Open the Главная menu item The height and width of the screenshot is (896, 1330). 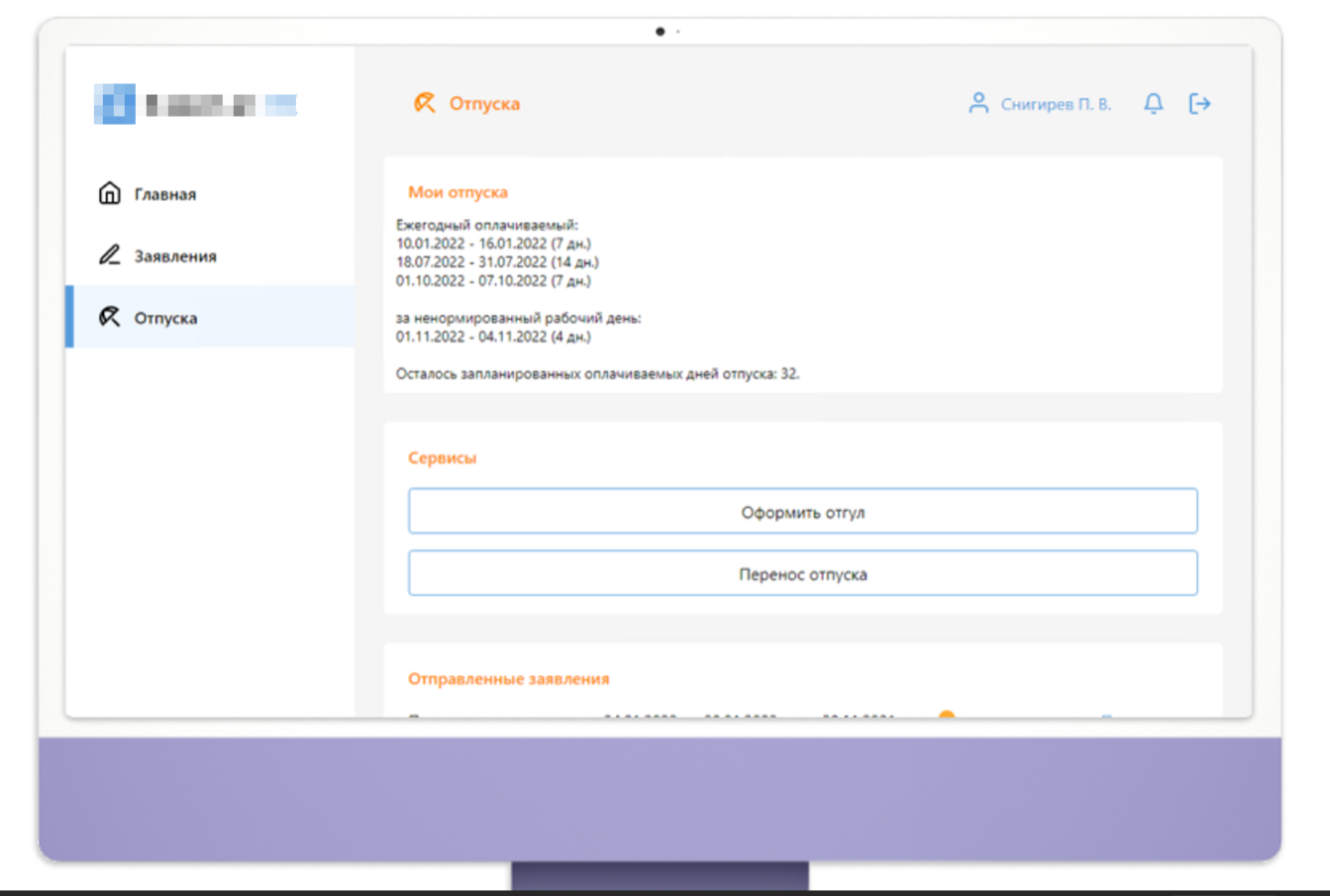(x=210, y=194)
